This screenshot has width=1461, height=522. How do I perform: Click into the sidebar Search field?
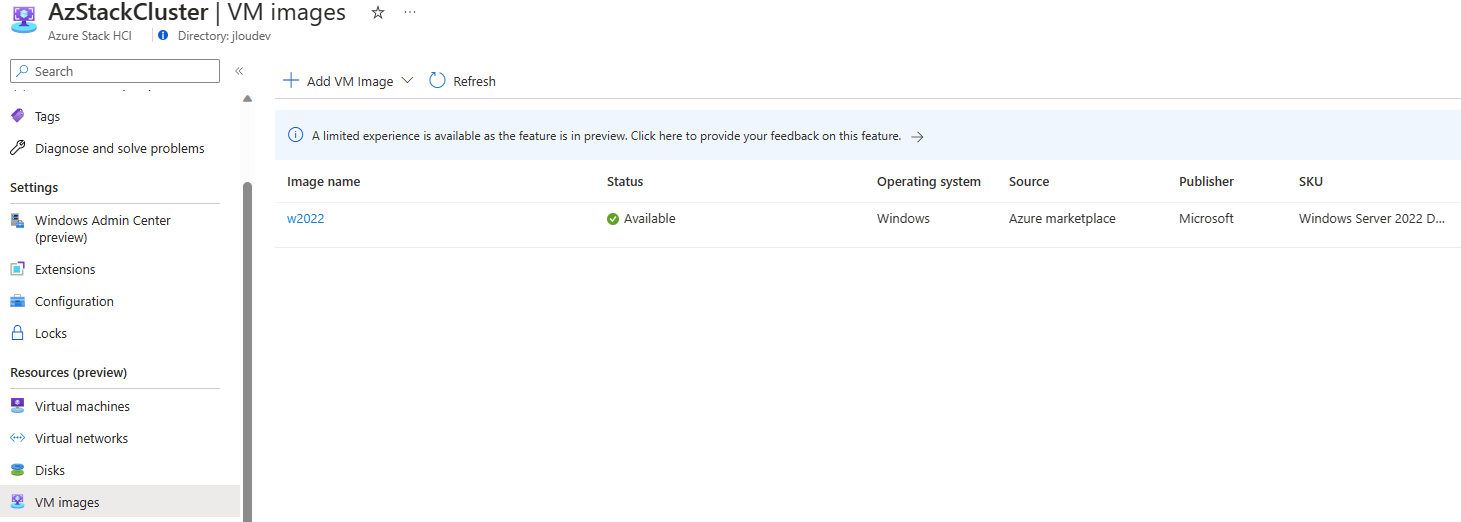pos(115,71)
